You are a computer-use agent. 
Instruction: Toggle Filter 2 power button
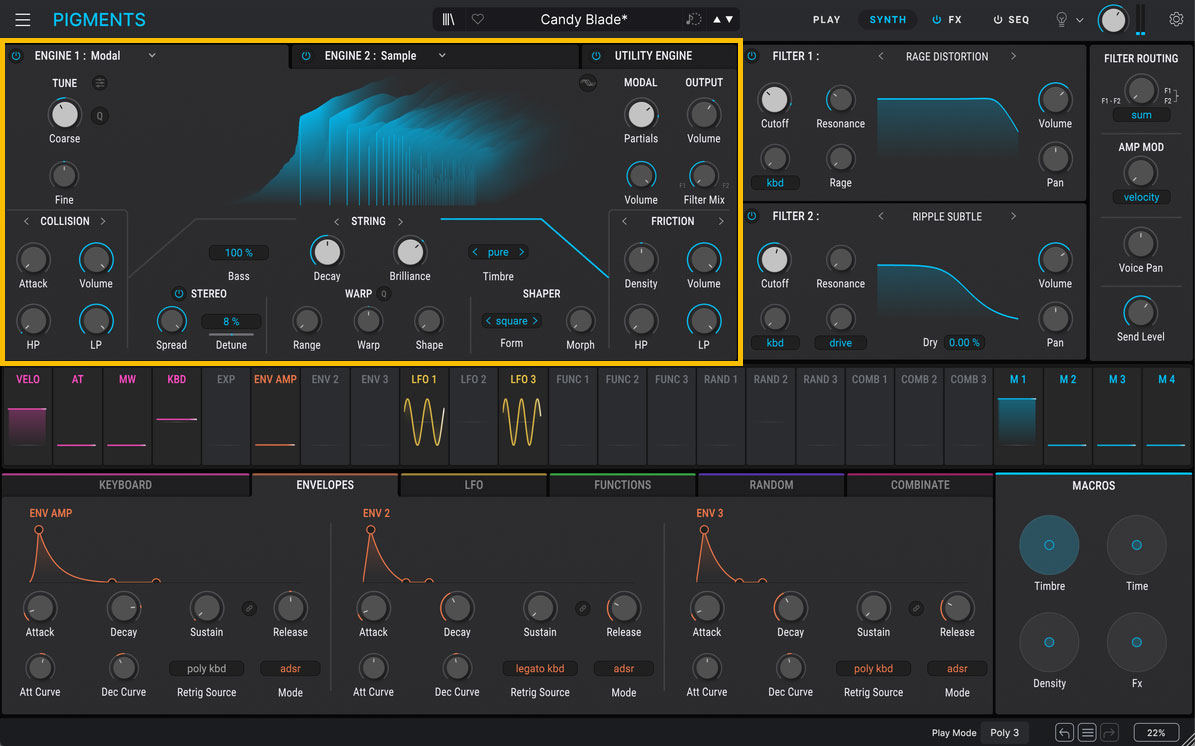click(752, 216)
